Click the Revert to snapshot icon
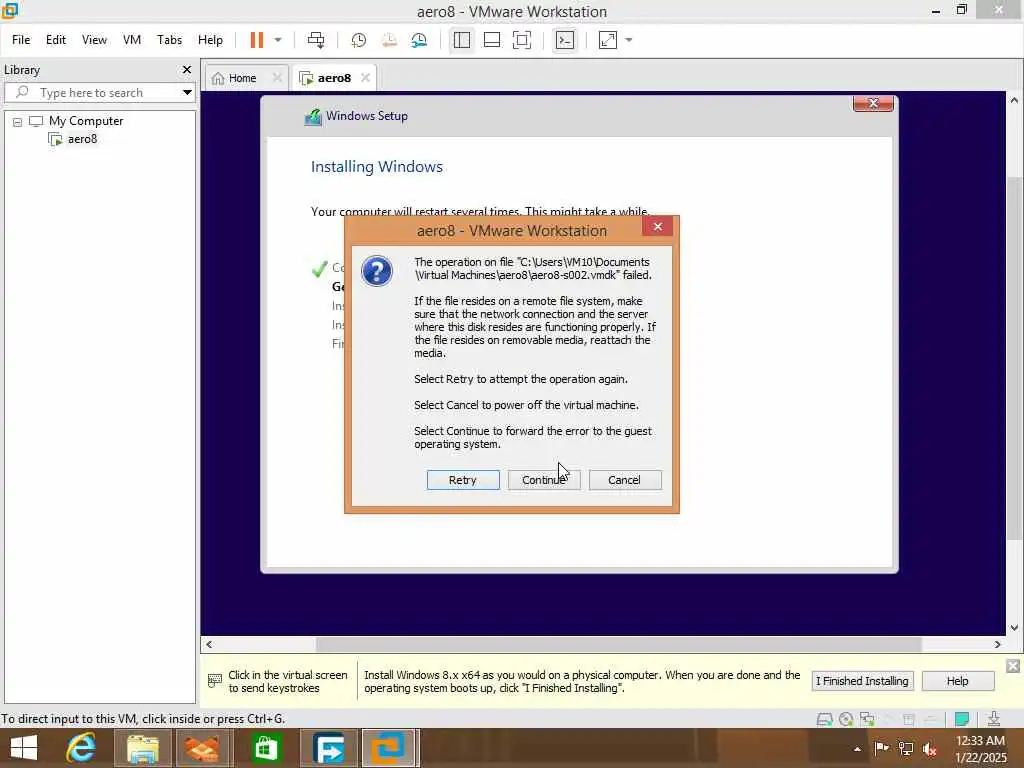The width and height of the screenshot is (1024, 768). pyautogui.click(x=389, y=40)
